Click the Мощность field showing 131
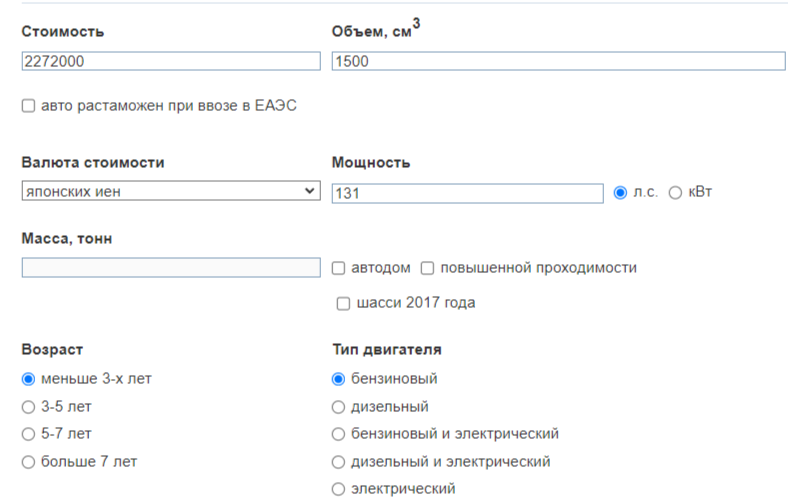 (x=467, y=193)
